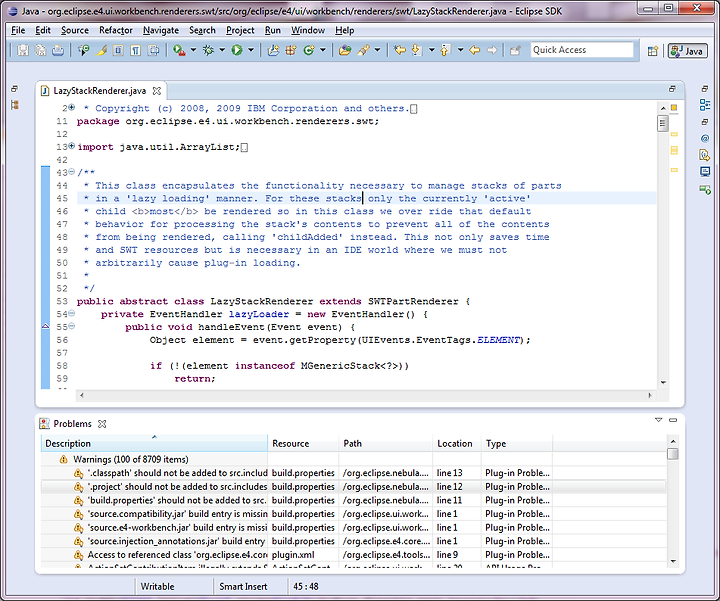Expand folded imports at line 13

click(72, 146)
